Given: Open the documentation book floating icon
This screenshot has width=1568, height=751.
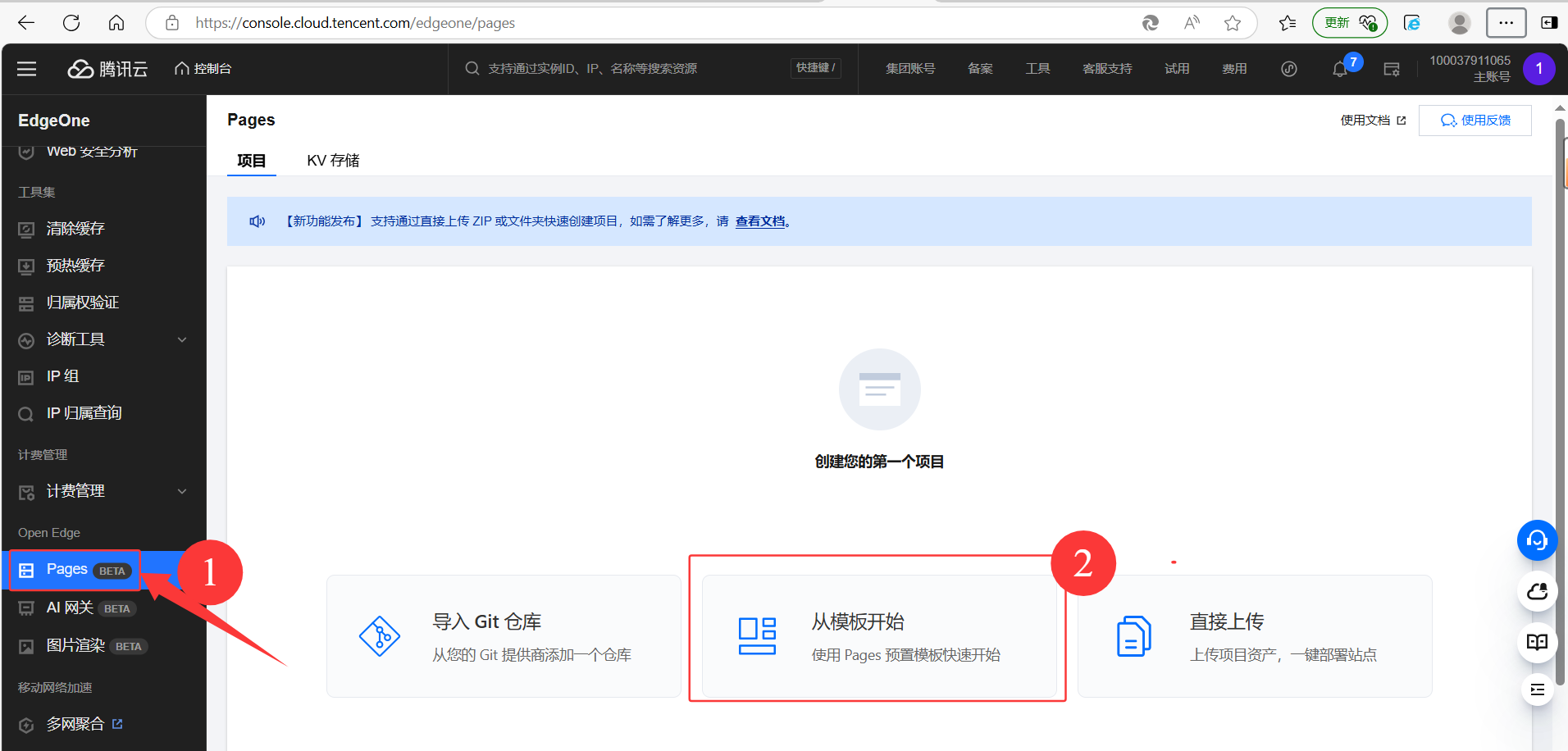Looking at the screenshot, I should pos(1538,642).
